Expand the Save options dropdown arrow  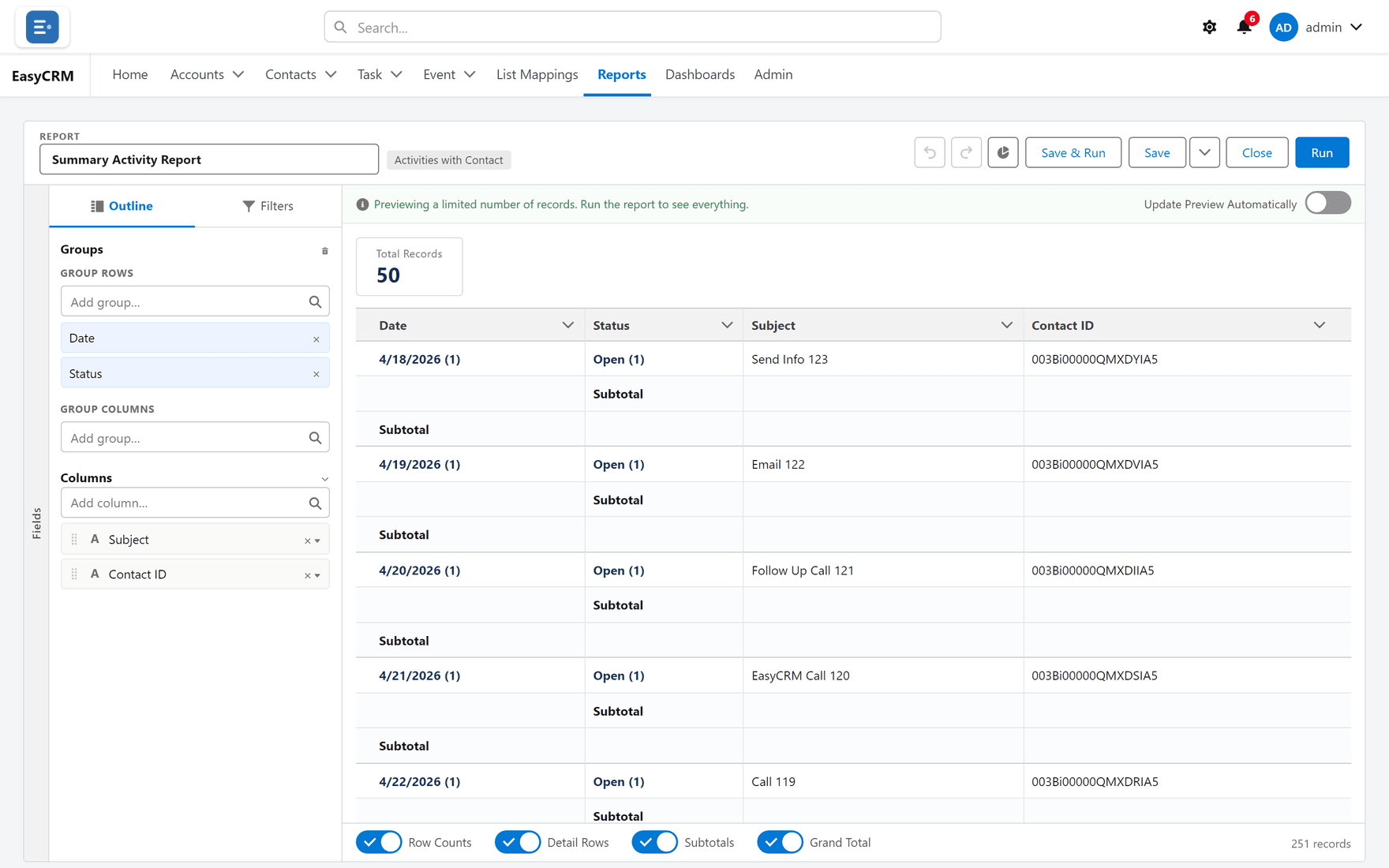pyautogui.click(x=1204, y=152)
